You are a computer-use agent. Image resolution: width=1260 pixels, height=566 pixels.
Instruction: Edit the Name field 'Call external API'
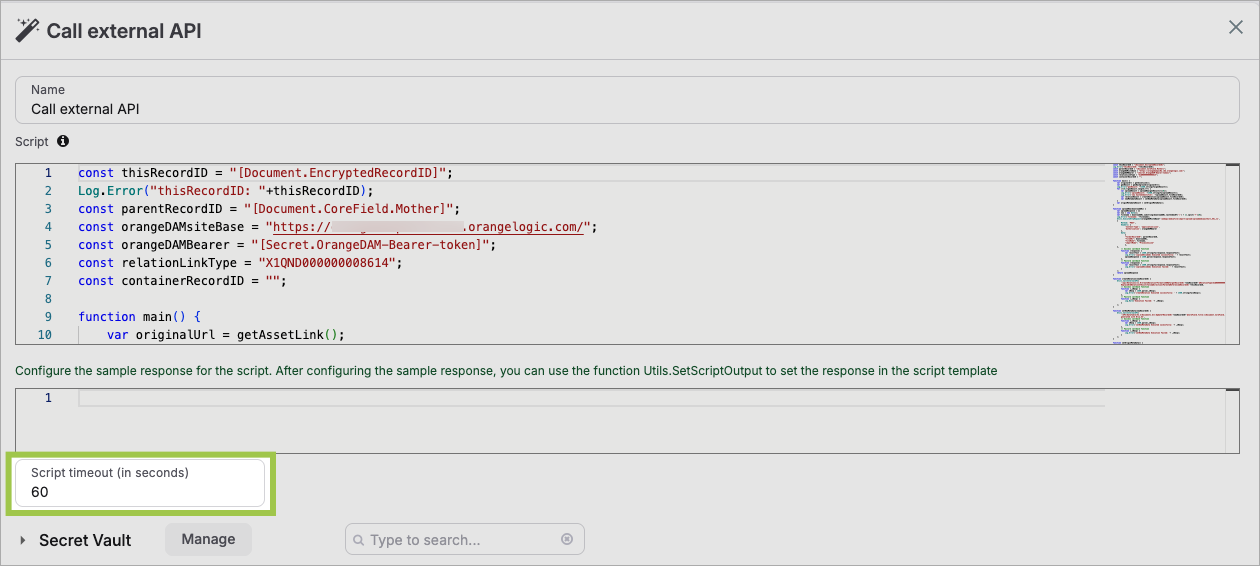click(627, 100)
